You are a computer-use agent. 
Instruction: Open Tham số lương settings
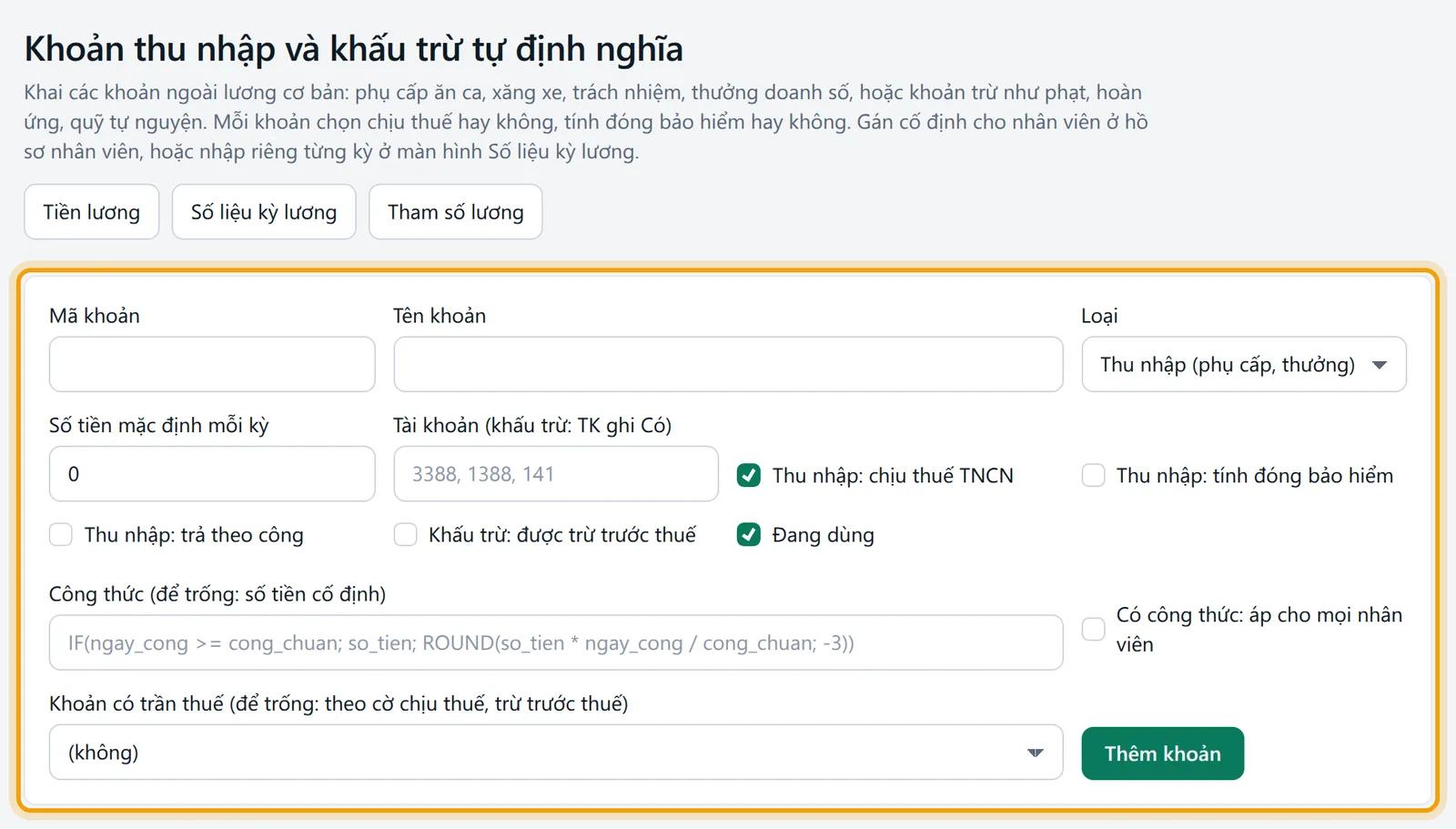(456, 212)
